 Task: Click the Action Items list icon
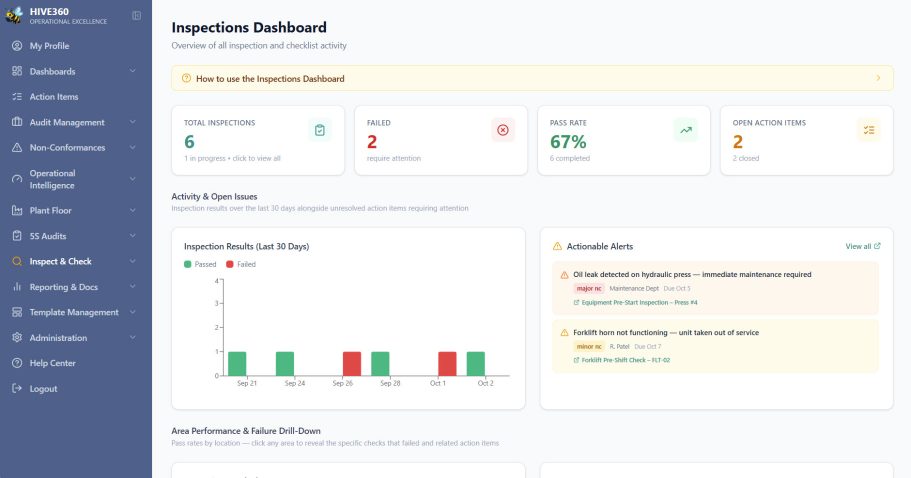tap(17, 97)
